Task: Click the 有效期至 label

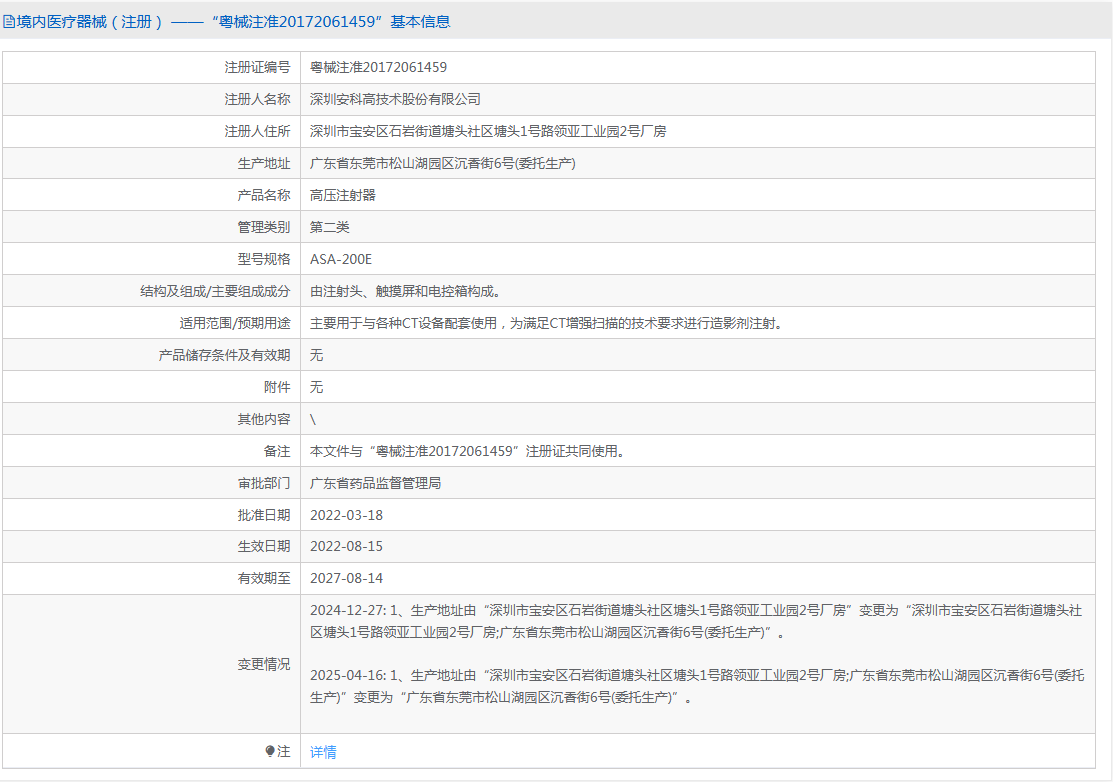Action: (264, 578)
